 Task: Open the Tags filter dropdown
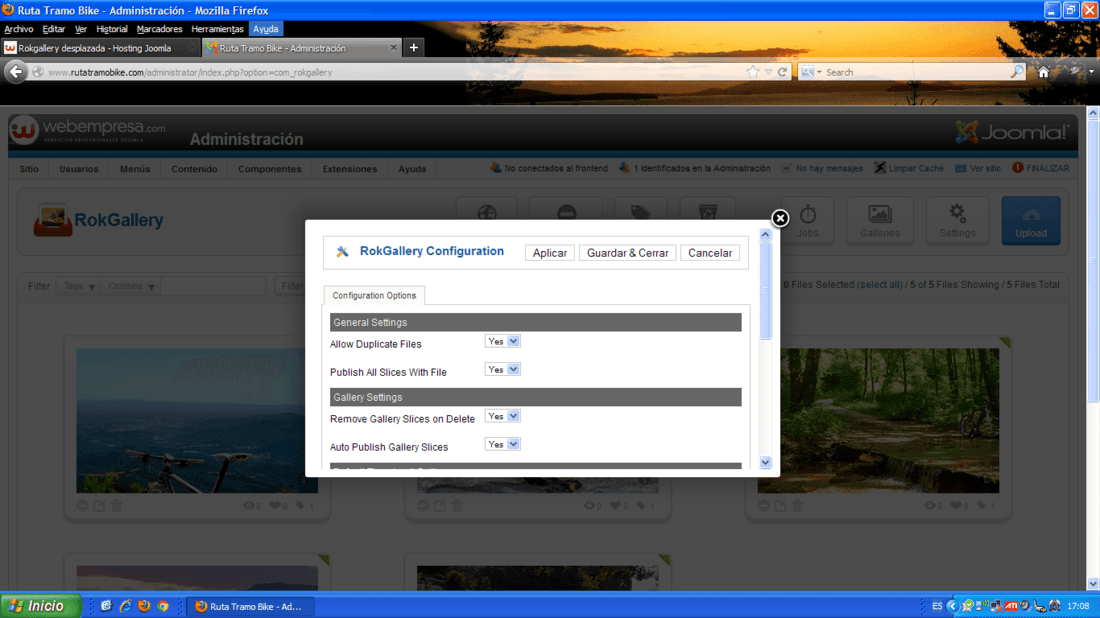(78, 286)
